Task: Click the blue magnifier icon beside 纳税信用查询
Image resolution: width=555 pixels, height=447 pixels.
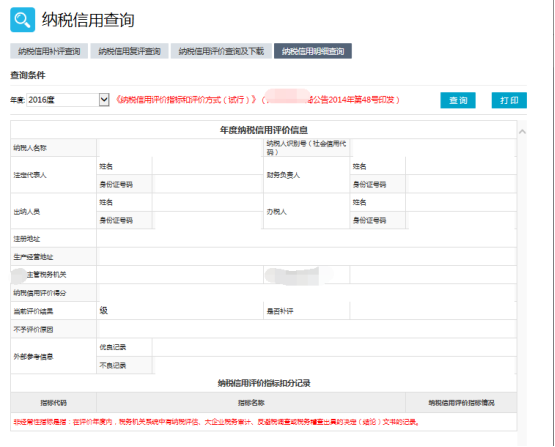Action: (x=22, y=20)
